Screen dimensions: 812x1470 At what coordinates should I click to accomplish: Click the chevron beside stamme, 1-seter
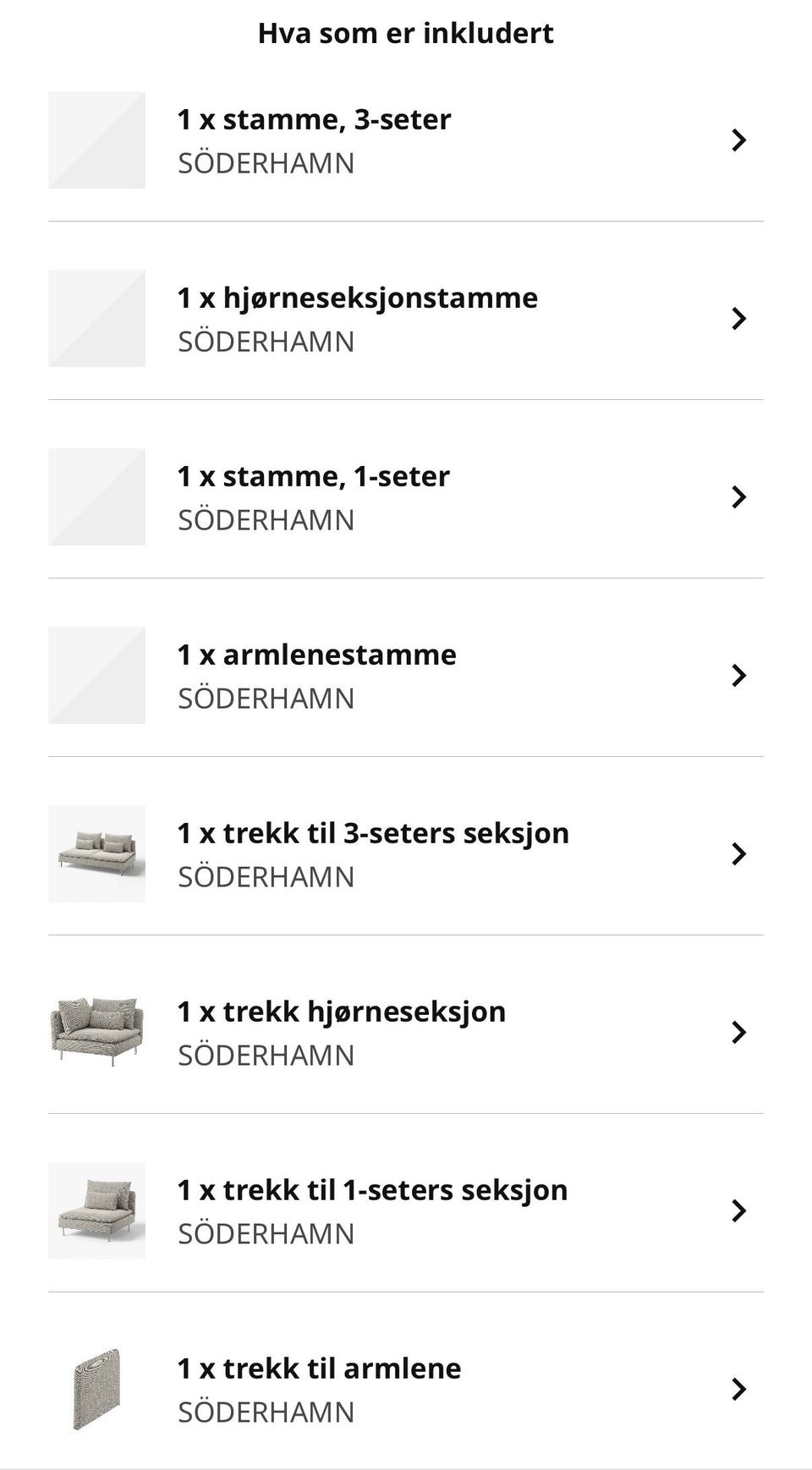[738, 497]
